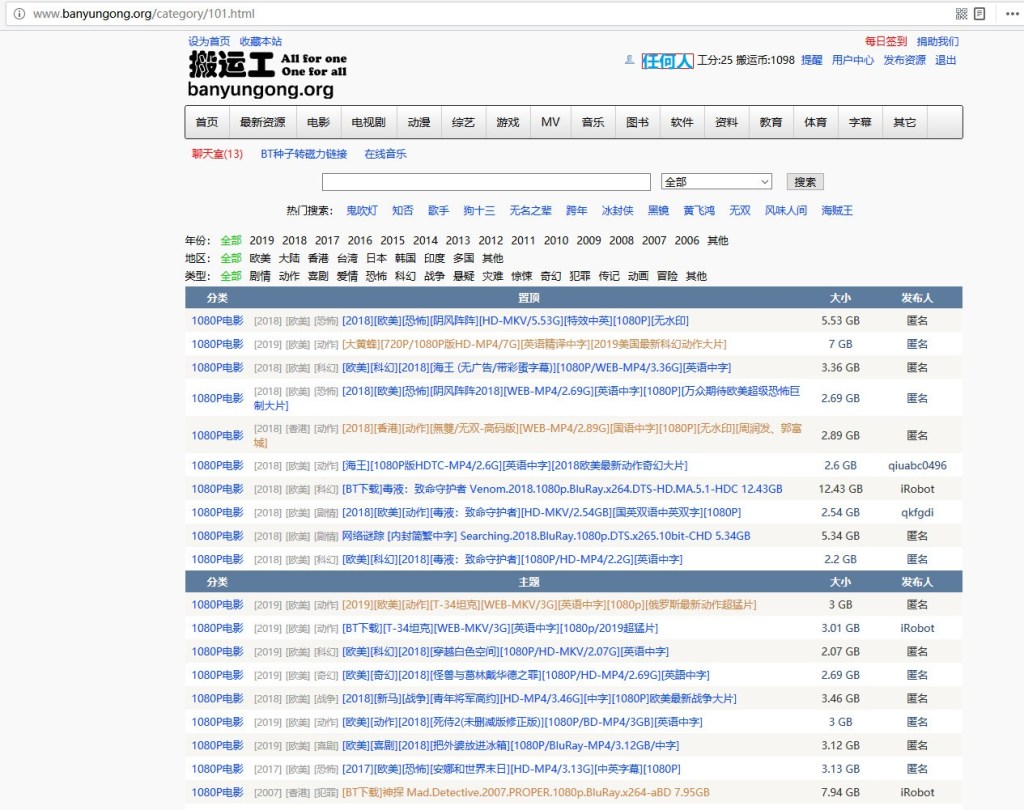1024x810 pixels.
Task: Click the reader mode icon in address bar
Action: pyautogui.click(x=980, y=14)
